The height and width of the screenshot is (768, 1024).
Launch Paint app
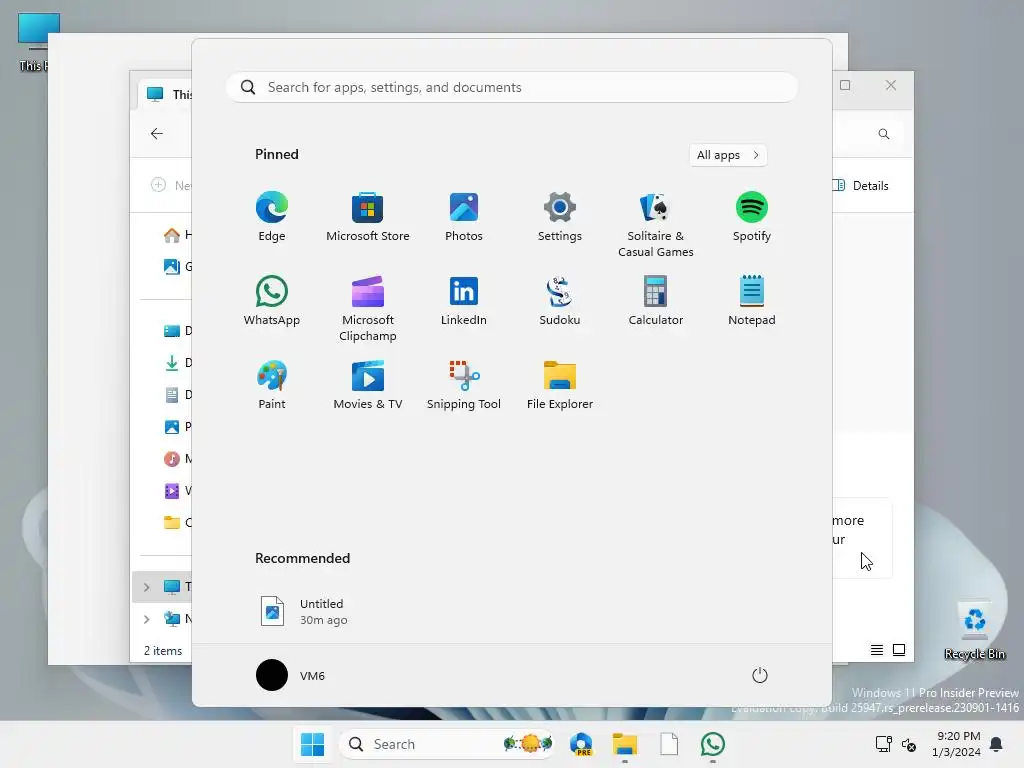point(272,385)
